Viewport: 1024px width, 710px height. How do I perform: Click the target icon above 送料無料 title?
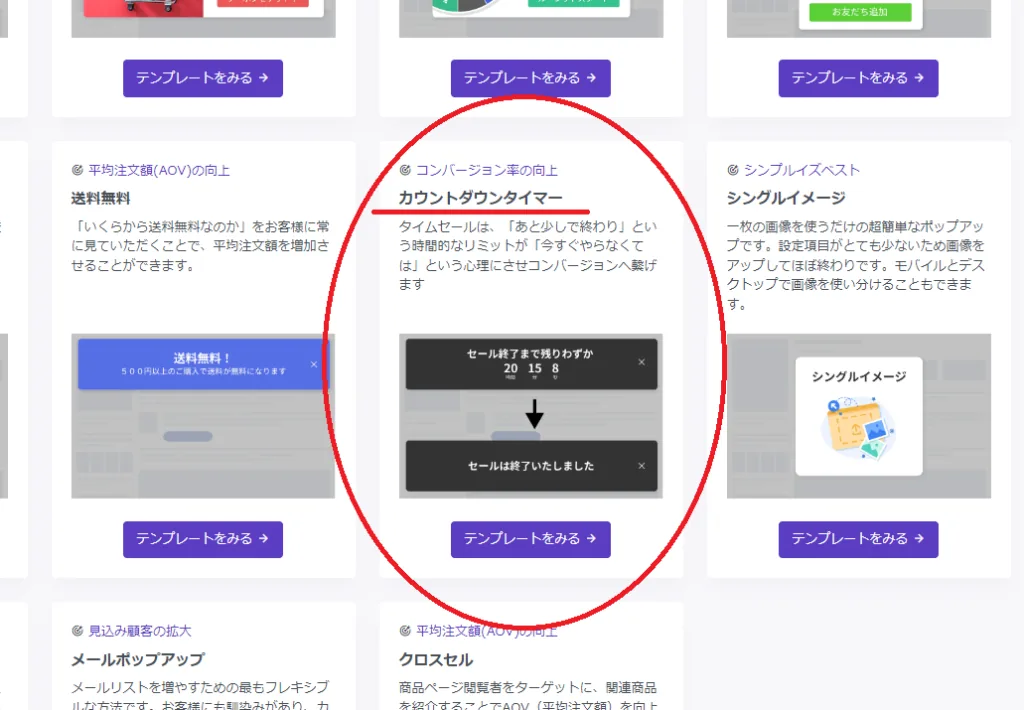click(77, 170)
